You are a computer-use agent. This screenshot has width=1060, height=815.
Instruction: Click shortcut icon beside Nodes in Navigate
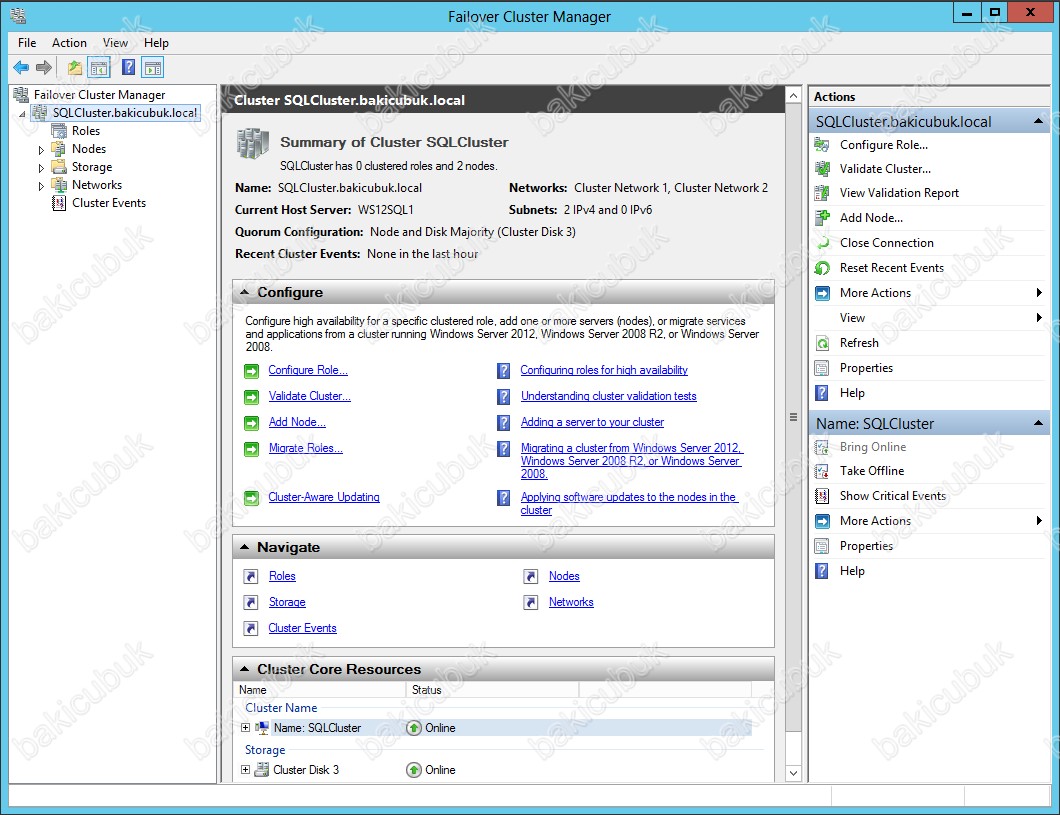pyautogui.click(x=531, y=576)
